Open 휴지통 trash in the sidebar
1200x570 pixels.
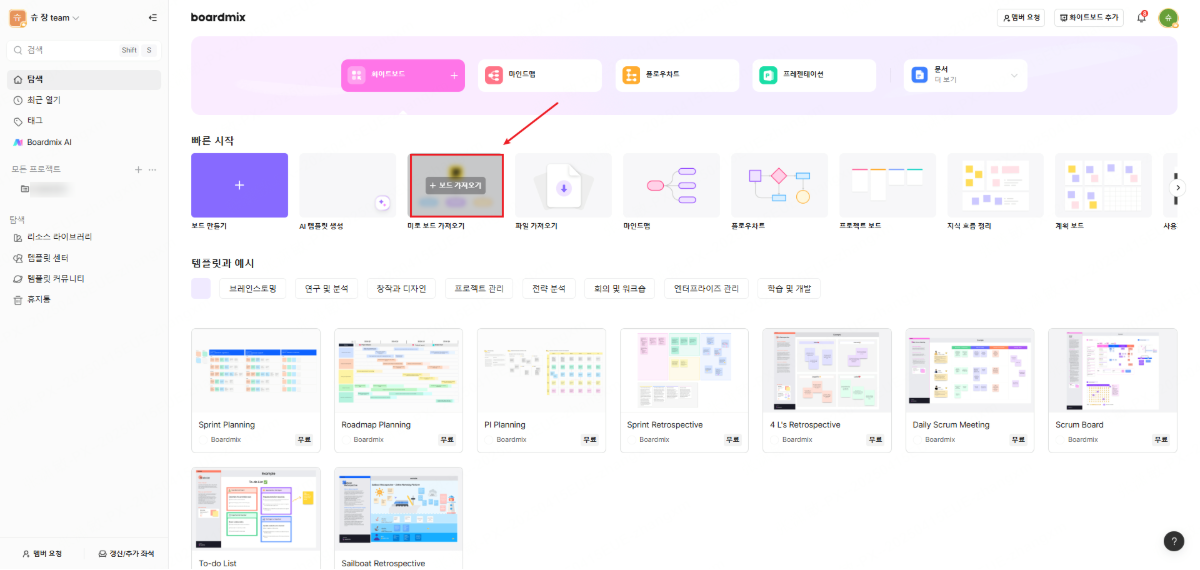[x=39, y=299]
